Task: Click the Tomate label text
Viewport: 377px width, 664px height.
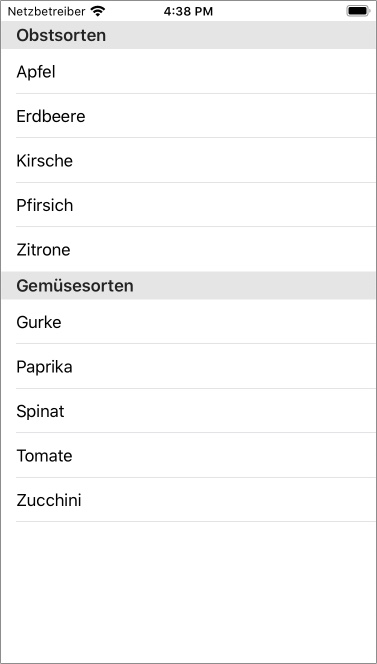Action: coord(44,456)
